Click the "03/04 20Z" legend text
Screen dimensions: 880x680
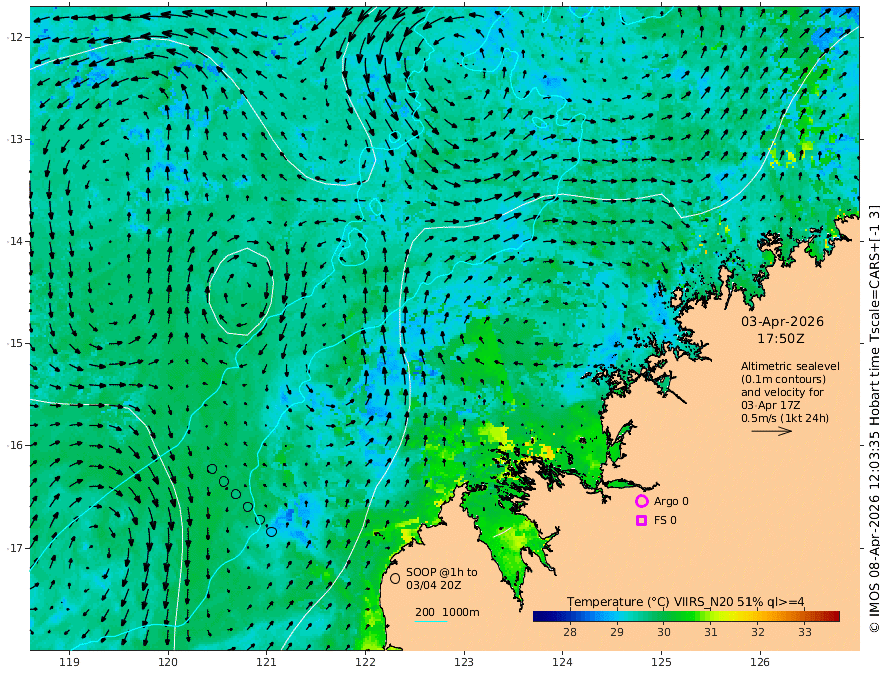(x=434, y=585)
